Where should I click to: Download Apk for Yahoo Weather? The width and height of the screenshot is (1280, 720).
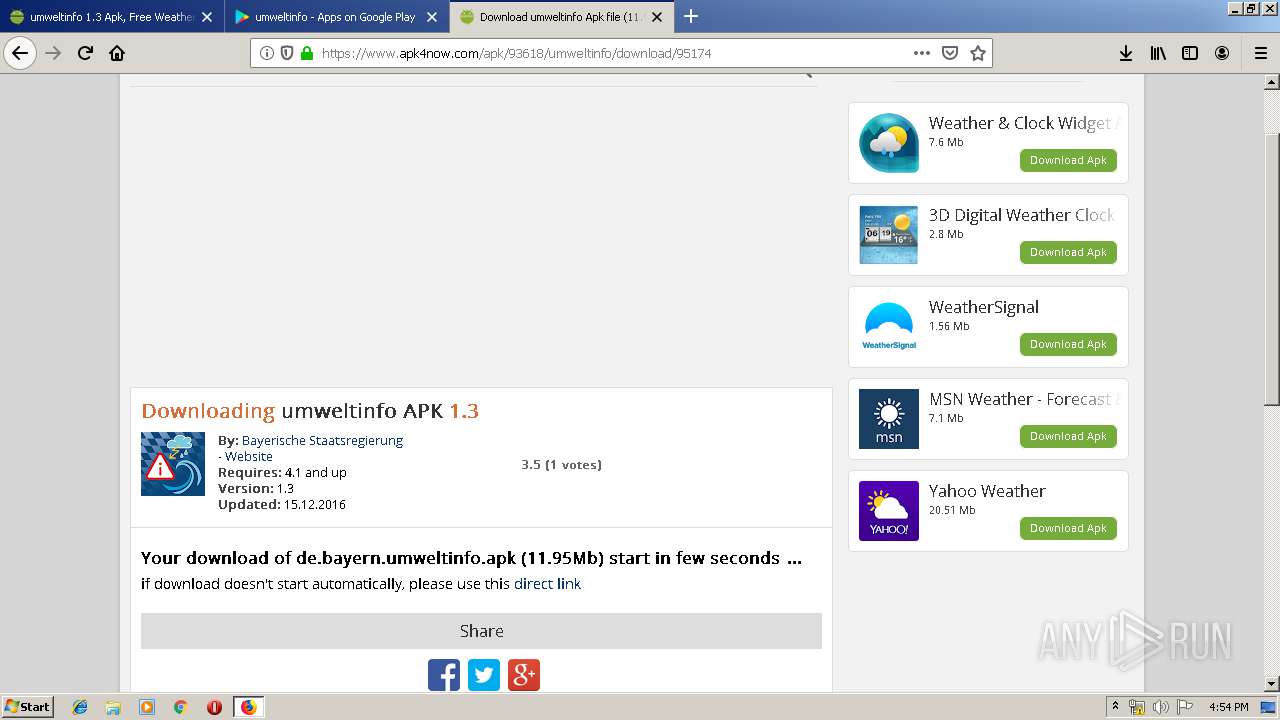coord(1068,528)
